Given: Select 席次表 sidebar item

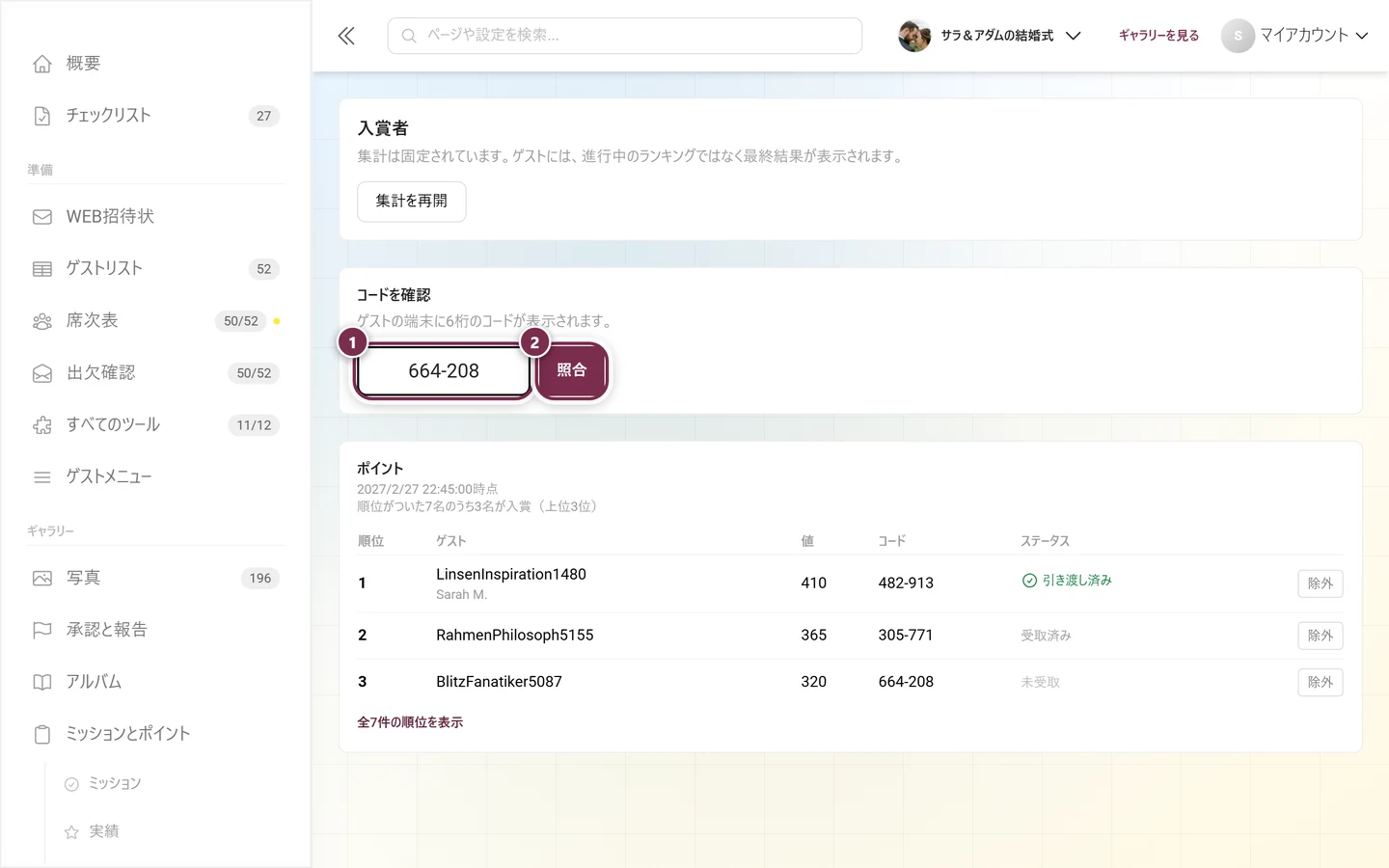Looking at the screenshot, I should tap(155, 321).
